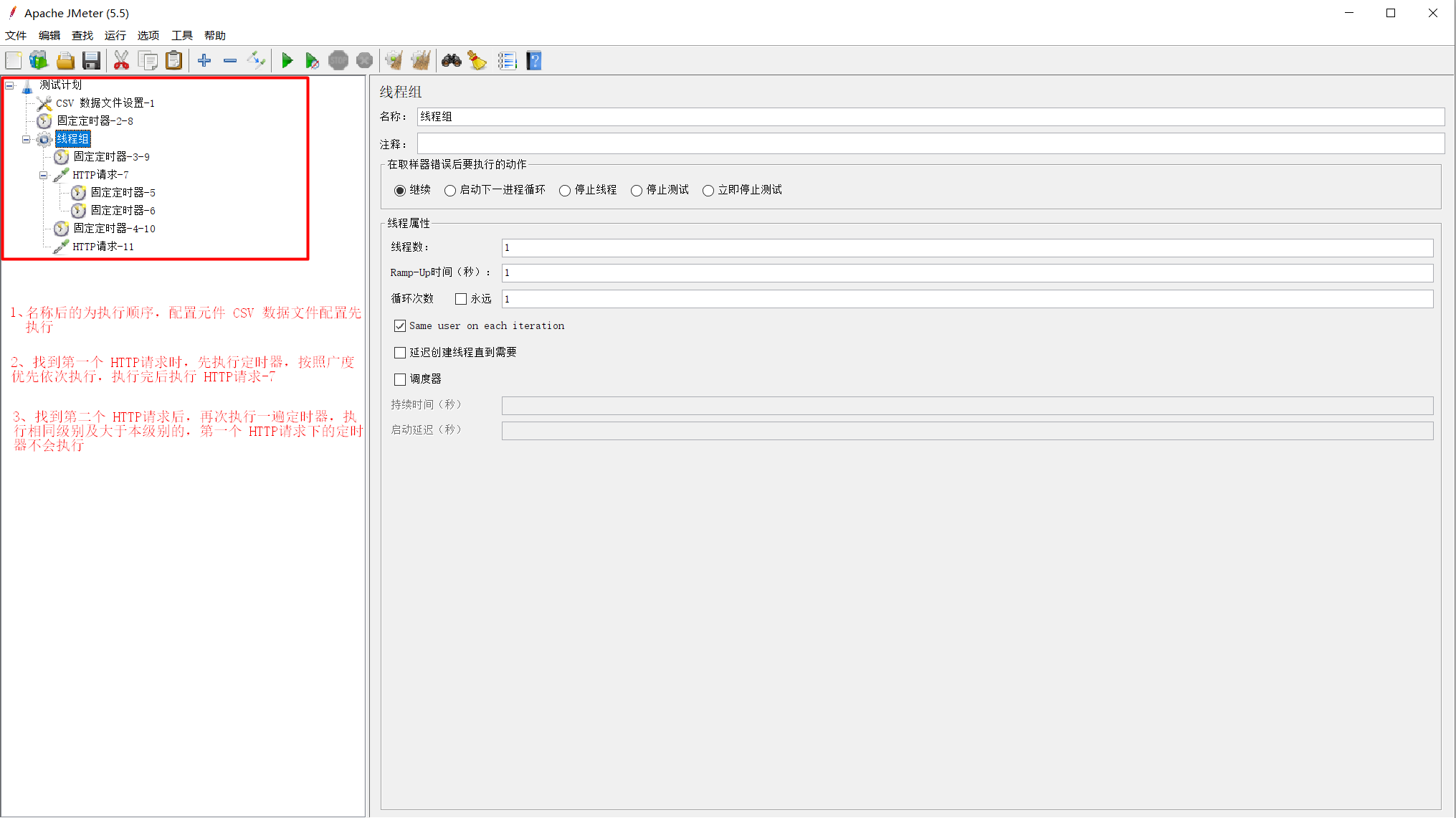Select the 固定定时器-4-10 timer
1456x818 pixels.
pos(114,229)
